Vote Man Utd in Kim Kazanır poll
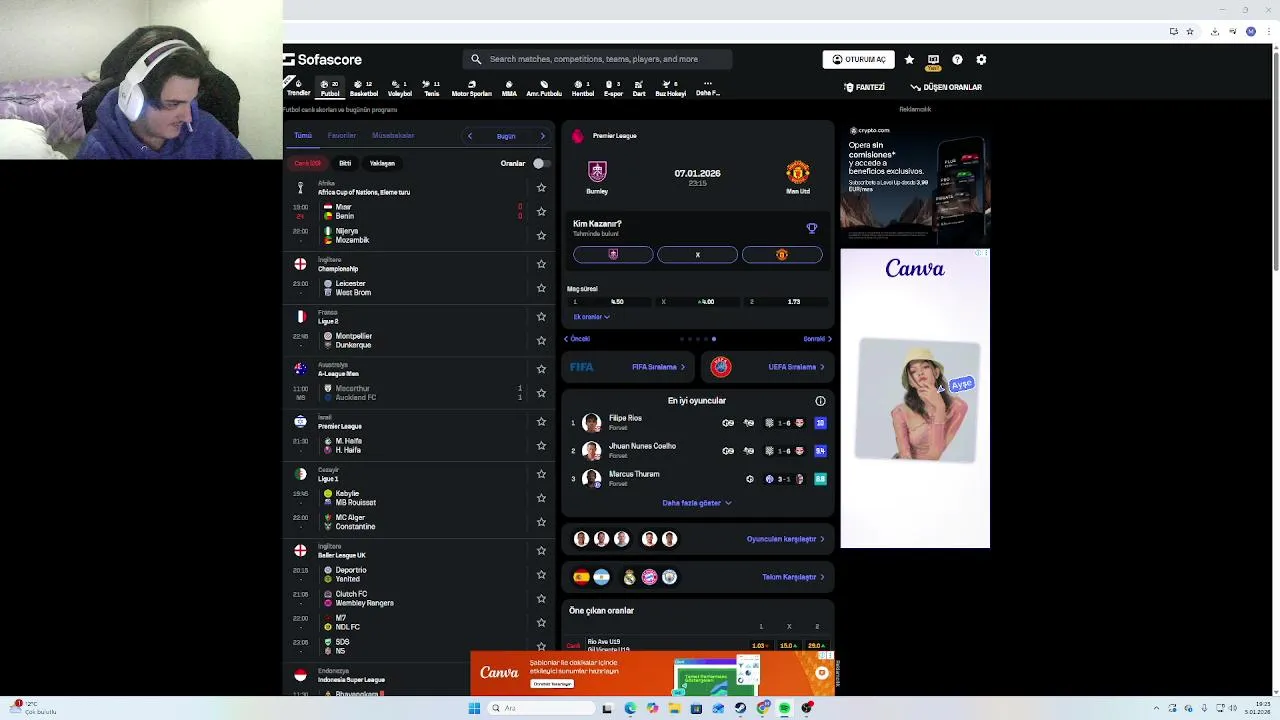Screen dimensions: 1280x720 click(782, 255)
